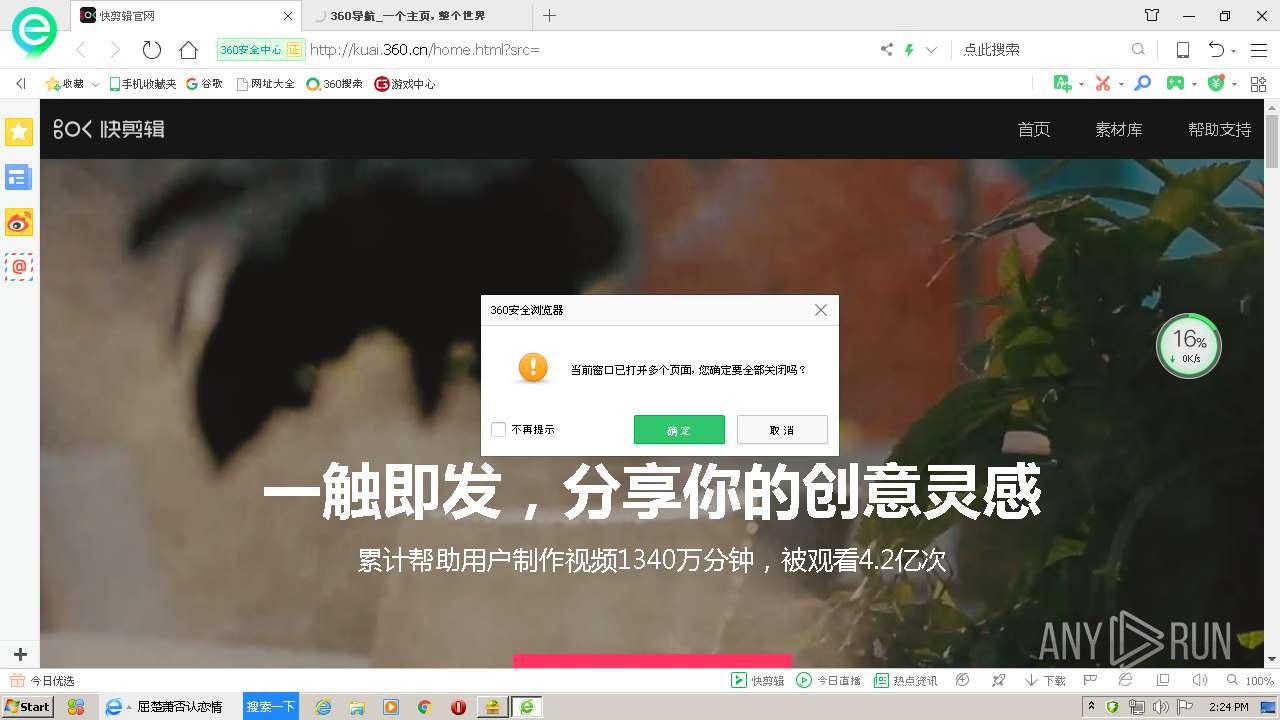Open 360搜索 bookmark
Image resolution: width=1280 pixels, height=720 pixels.
point(334,84)
